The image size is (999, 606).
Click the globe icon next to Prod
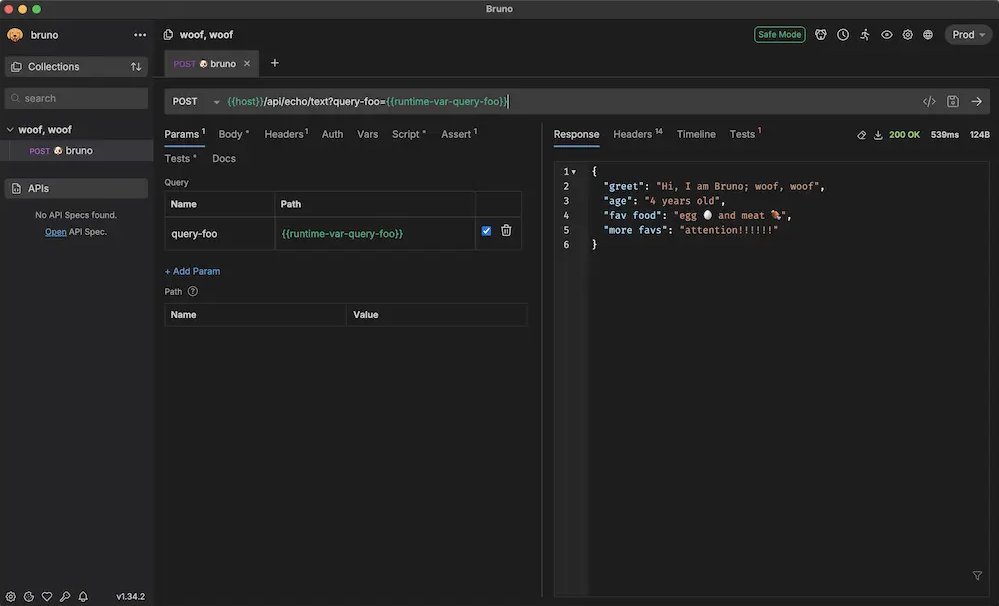928,35
